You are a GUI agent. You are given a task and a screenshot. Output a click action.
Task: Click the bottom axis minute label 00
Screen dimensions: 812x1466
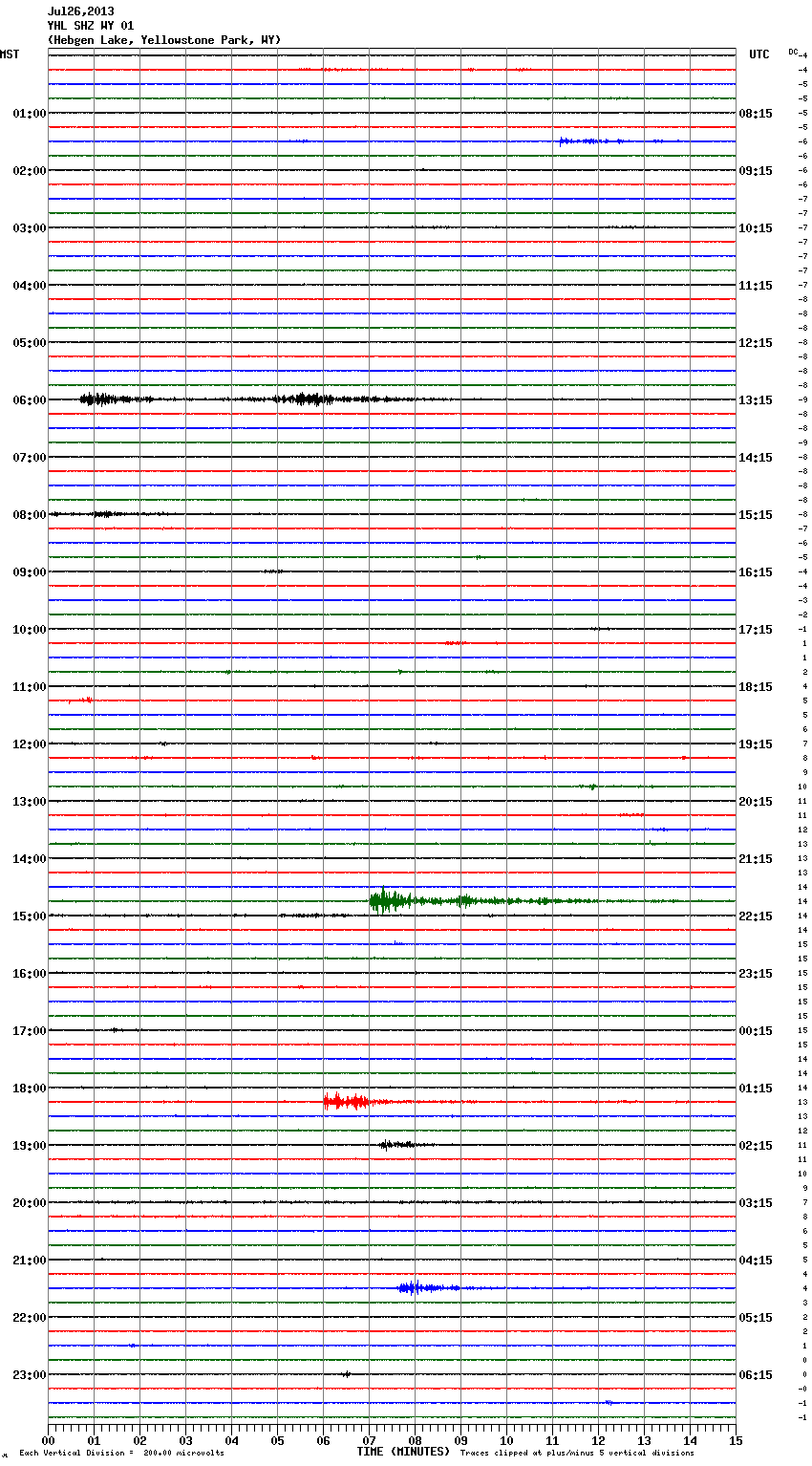click(x=48, y=1440)
